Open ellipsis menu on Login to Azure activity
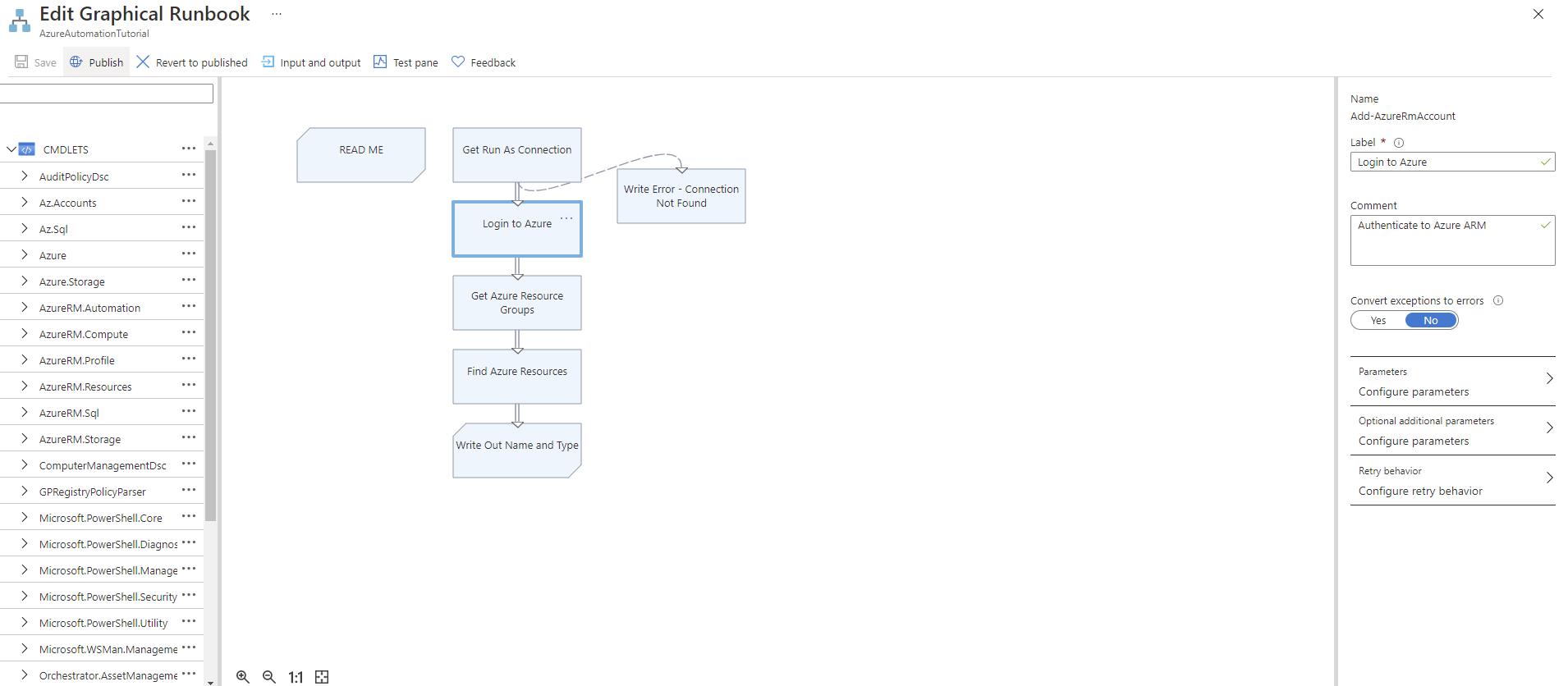Viewport: 1568px width, 686px height. click(x=566, y=218)
